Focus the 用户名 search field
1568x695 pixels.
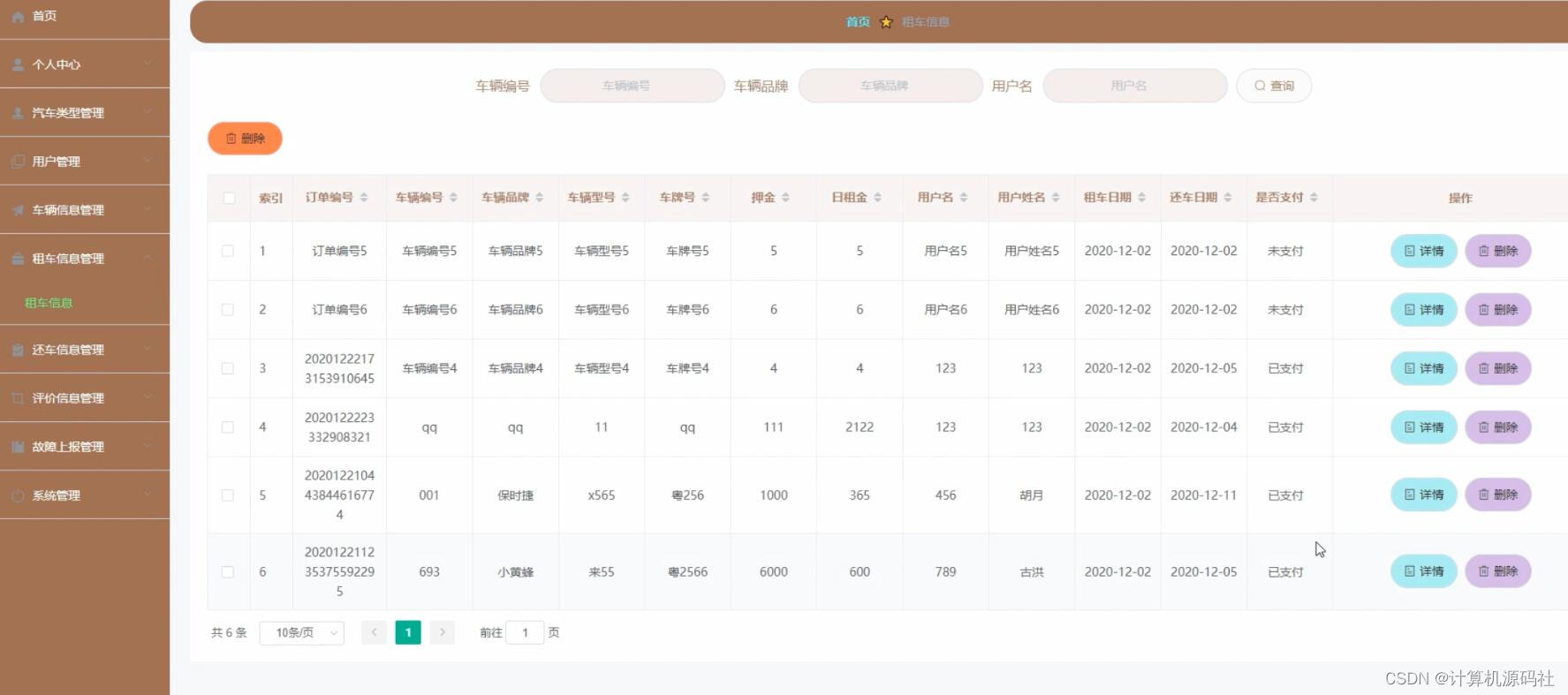(1135, 86)
